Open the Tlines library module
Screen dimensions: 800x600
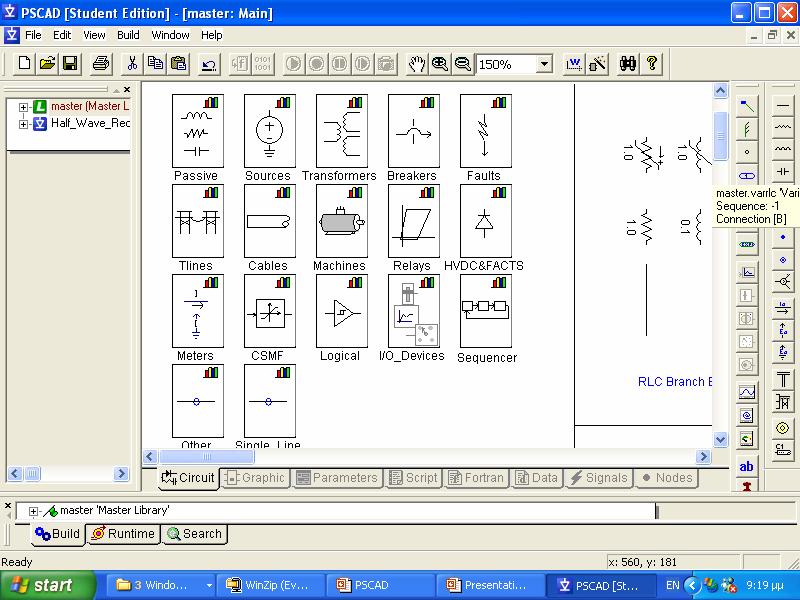(x=198, y=221)
